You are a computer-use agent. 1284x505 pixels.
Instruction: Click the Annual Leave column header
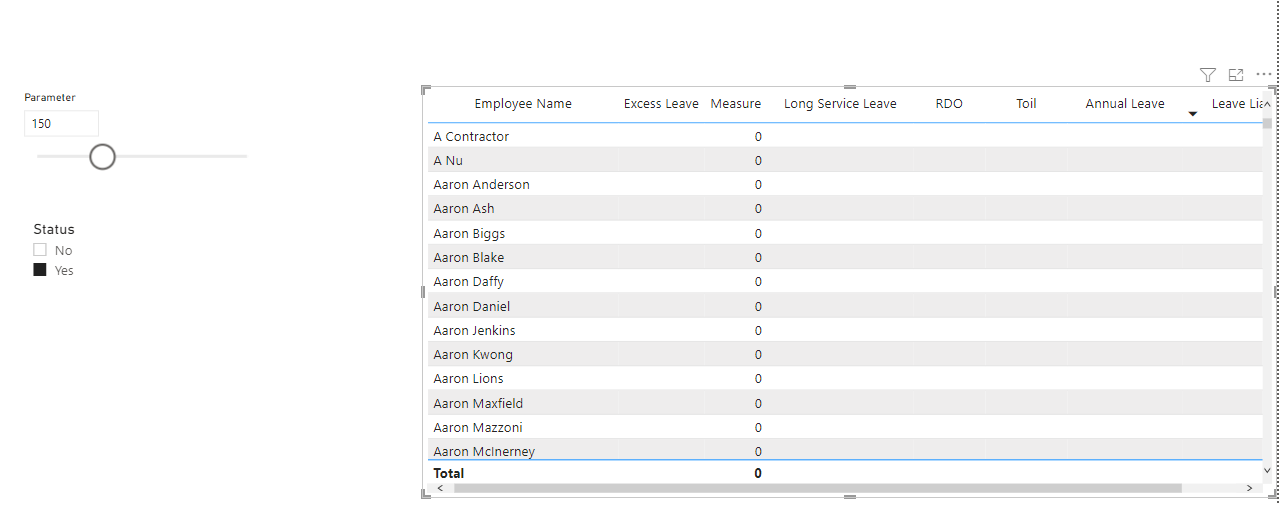coord(1125,104)
